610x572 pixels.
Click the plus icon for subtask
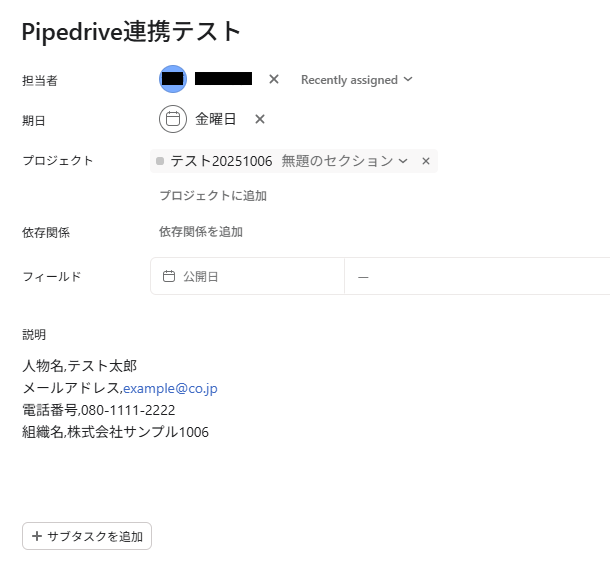pyautogui.click(x=37, y=536)
